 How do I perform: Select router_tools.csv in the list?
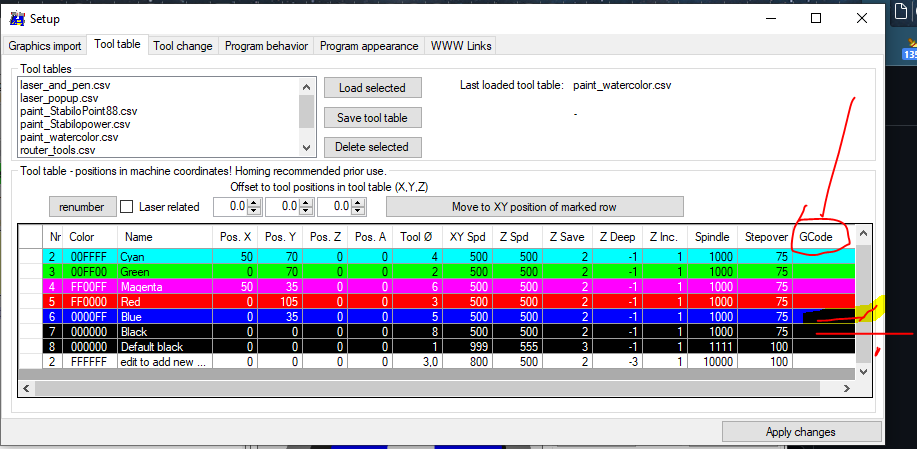click(58, 150)
